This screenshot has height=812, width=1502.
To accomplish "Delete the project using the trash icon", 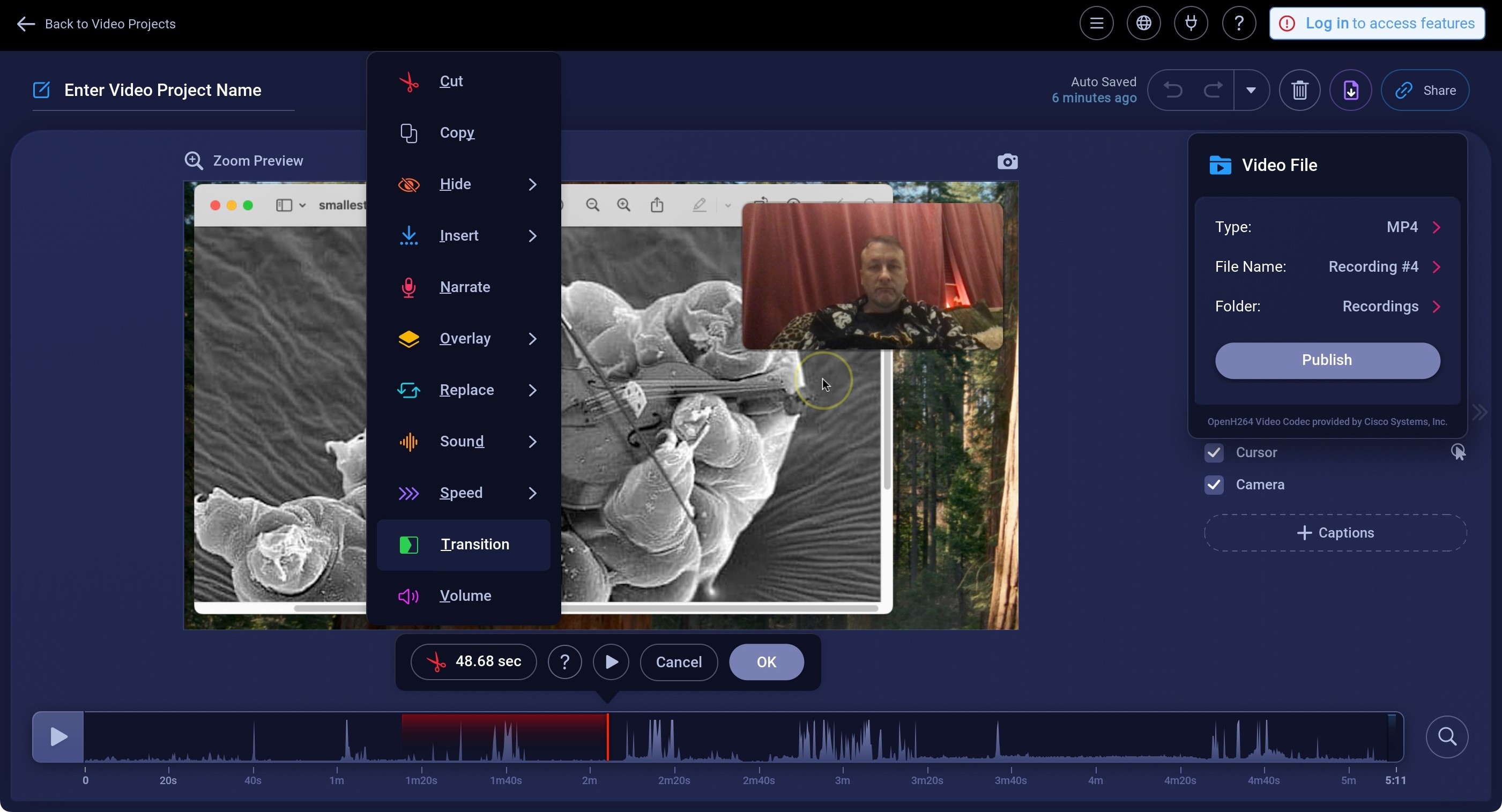I will 1300,90.
